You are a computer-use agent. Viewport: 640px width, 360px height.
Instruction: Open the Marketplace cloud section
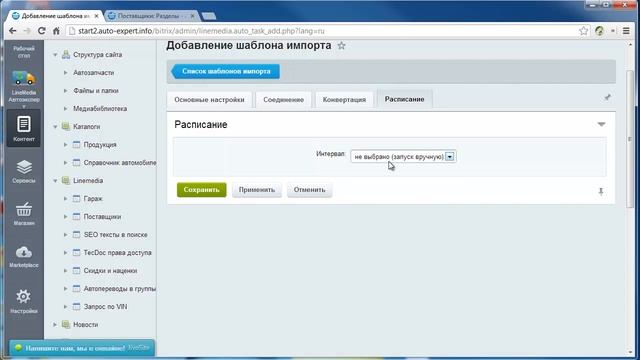(24, 257)
